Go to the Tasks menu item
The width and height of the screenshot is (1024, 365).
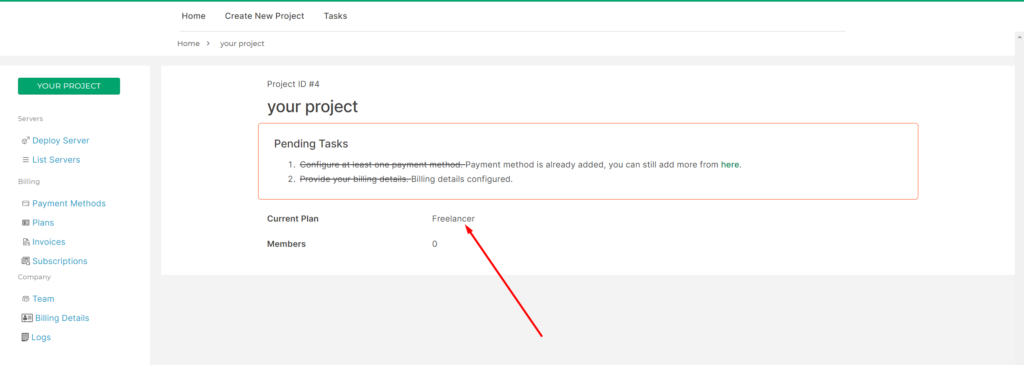pos(335,16)
